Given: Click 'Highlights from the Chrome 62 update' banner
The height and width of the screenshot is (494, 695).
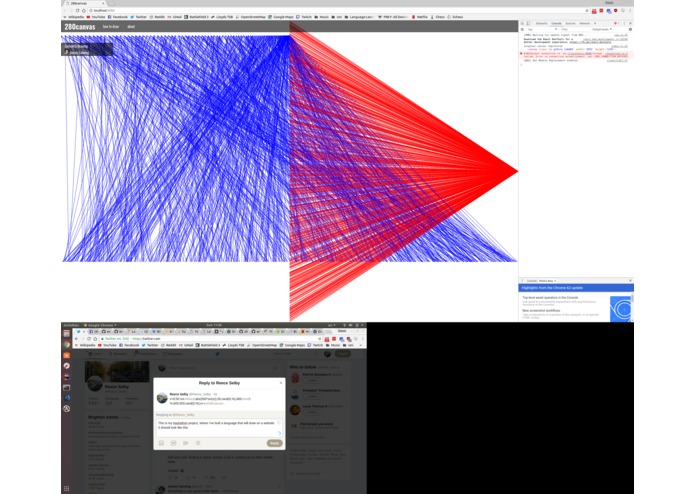Looking at the screenshot, I should pyautogui.click(x=576, y=288).
